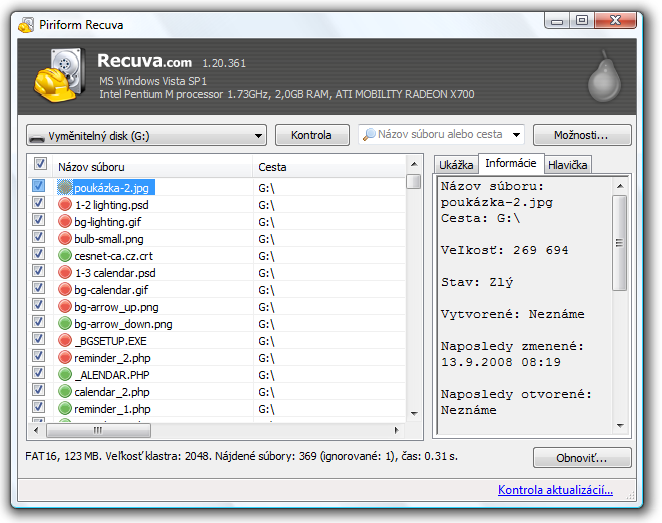Select the file reminder_2.php
The image size is (662, 523).
(x=112, y=358)
